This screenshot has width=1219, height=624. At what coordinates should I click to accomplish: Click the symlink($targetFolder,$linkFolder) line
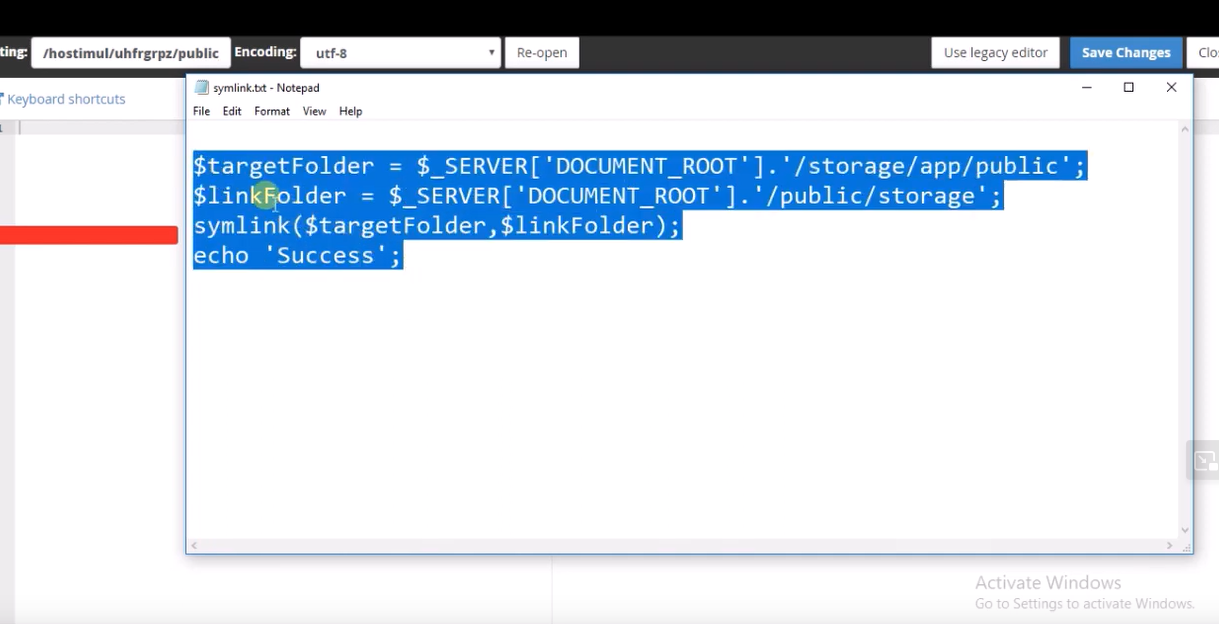436,226
